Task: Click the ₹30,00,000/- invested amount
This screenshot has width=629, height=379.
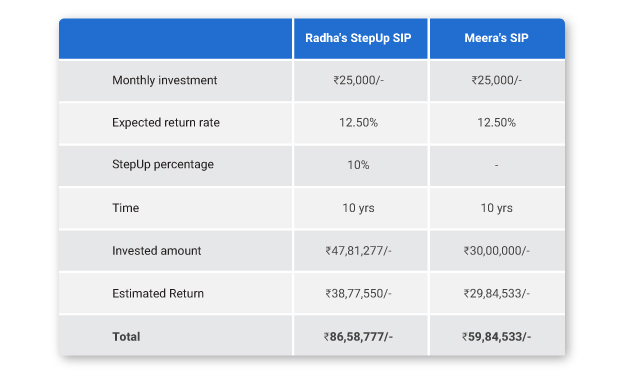Action: click(497, 251)
